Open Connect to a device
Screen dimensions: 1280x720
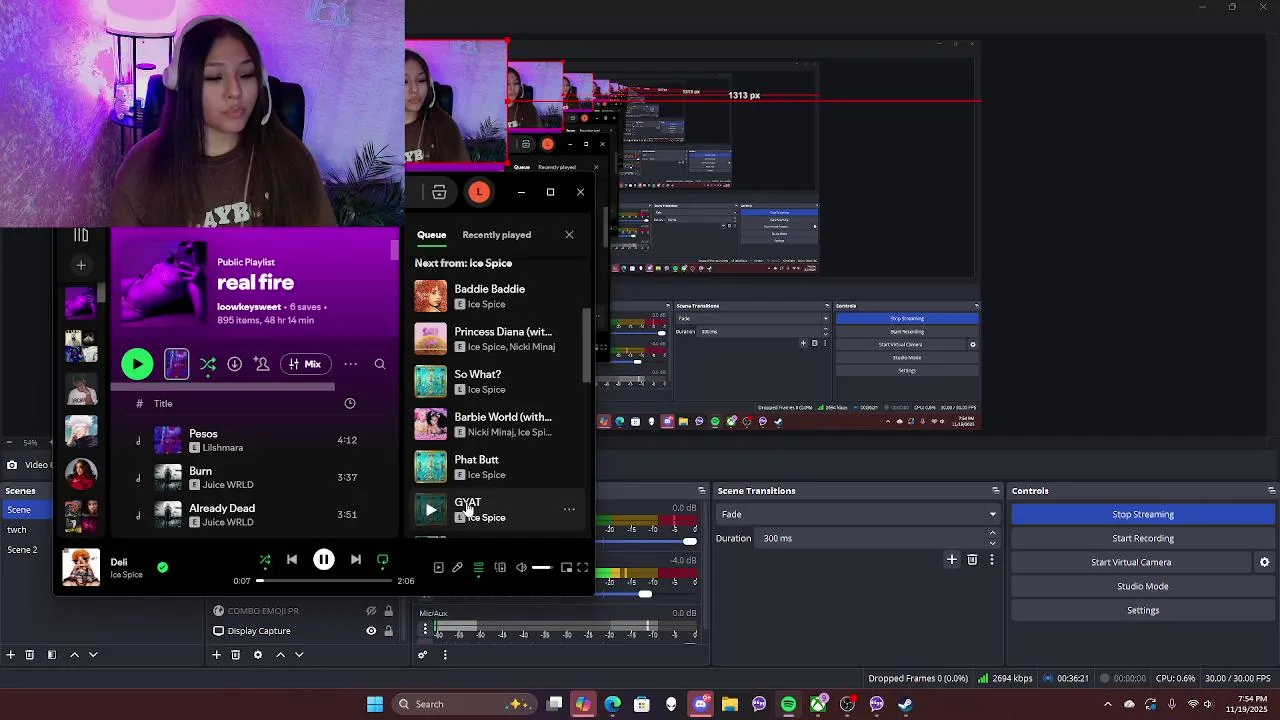tap(500, 568)
